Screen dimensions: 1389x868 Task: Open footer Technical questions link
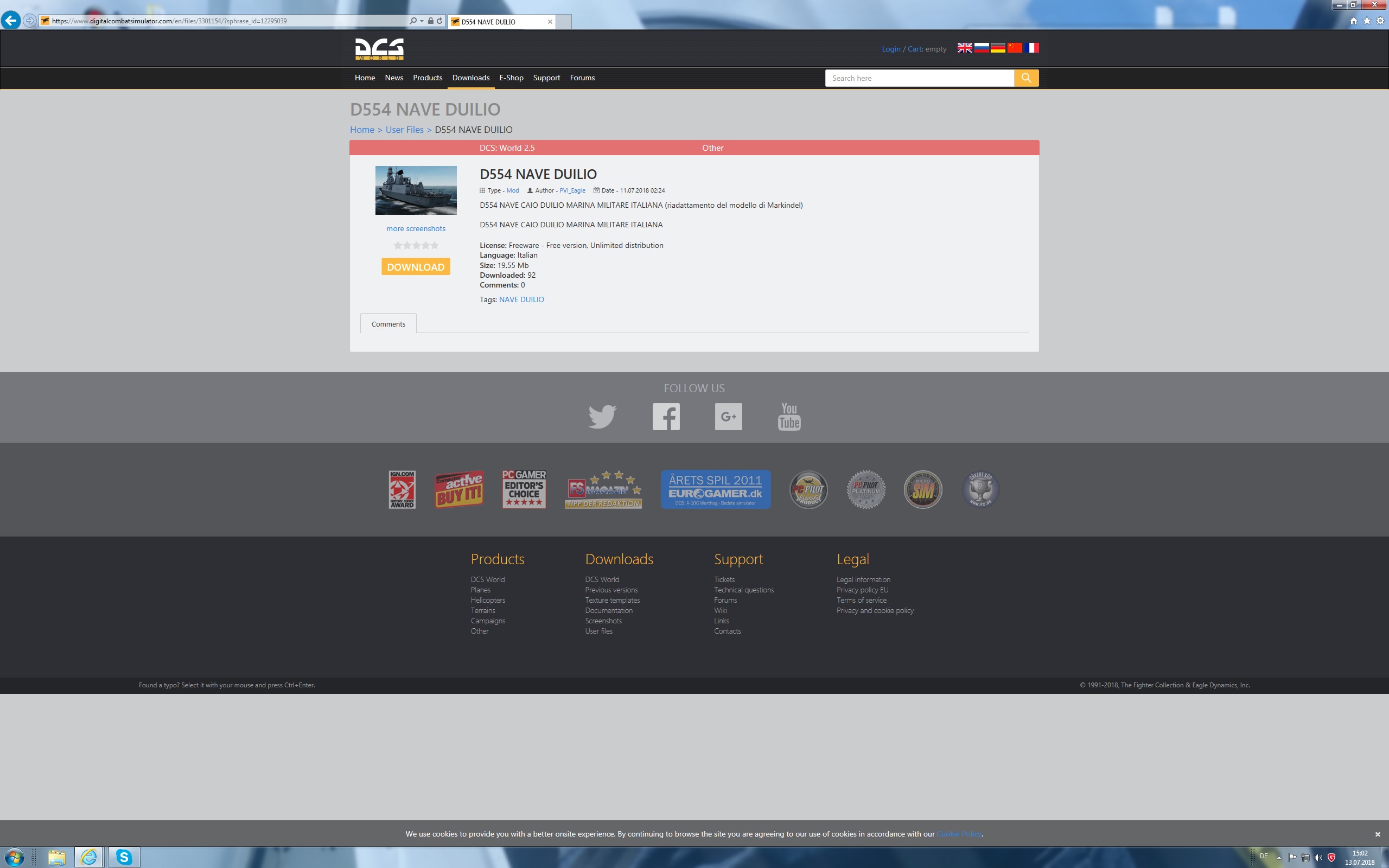tap(743, 590)
